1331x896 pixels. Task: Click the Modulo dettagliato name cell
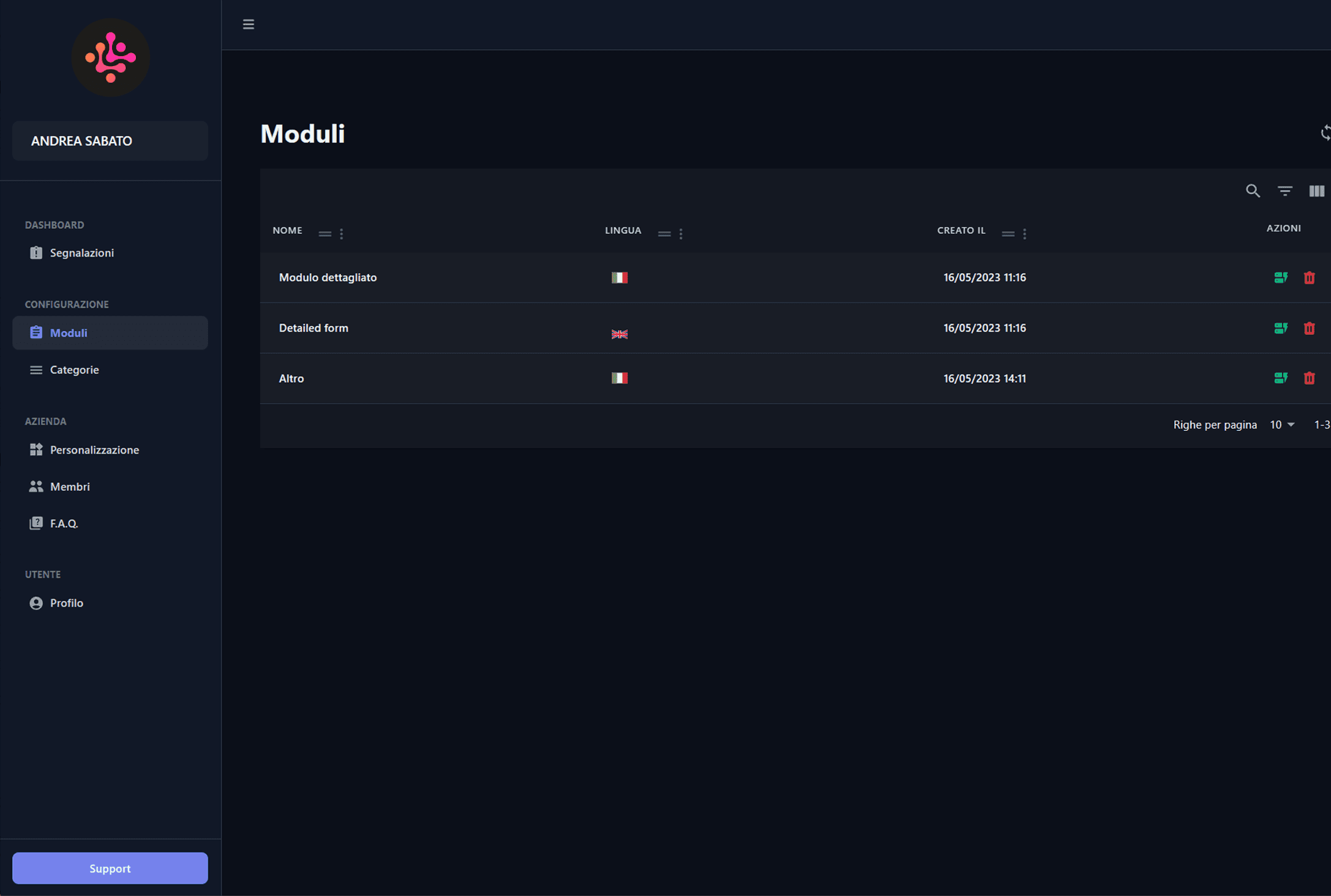coord(328,278)
